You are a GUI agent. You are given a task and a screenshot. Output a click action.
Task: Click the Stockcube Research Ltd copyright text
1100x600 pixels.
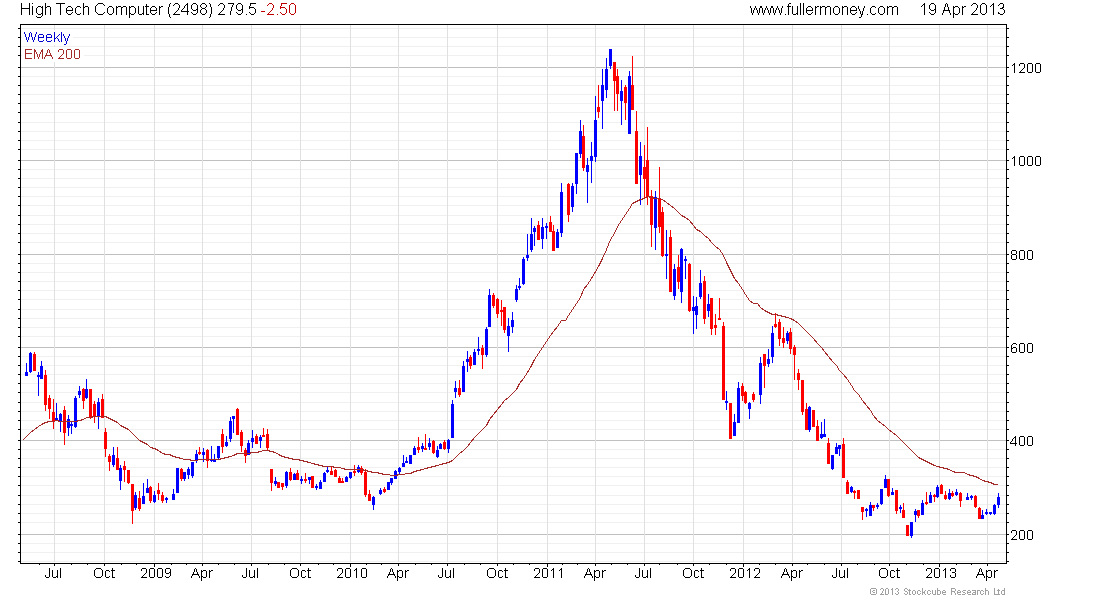937,592
